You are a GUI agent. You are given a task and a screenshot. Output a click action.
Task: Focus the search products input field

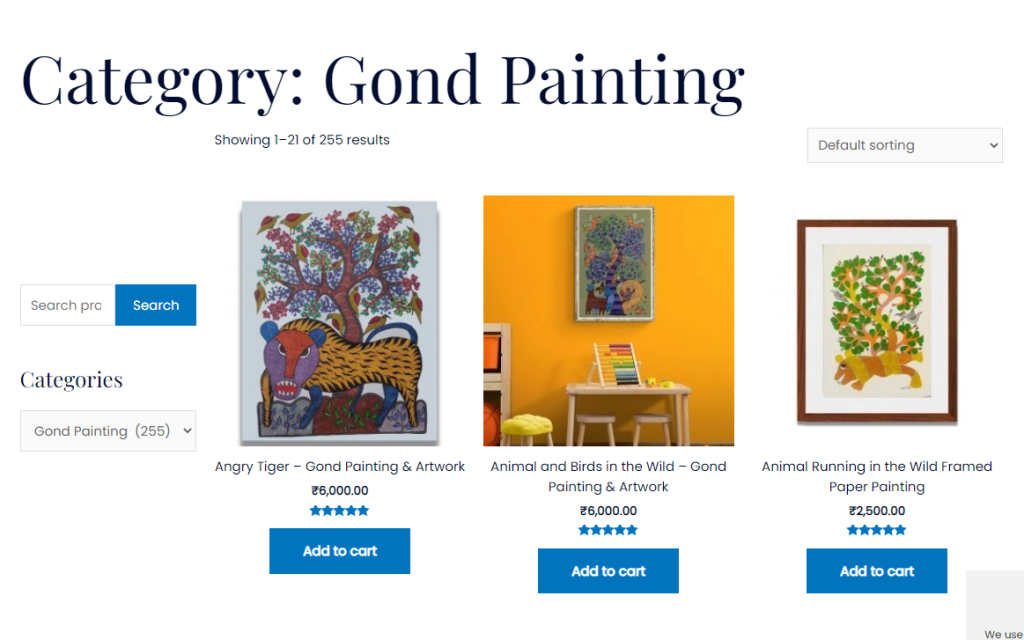coord(68,305)
